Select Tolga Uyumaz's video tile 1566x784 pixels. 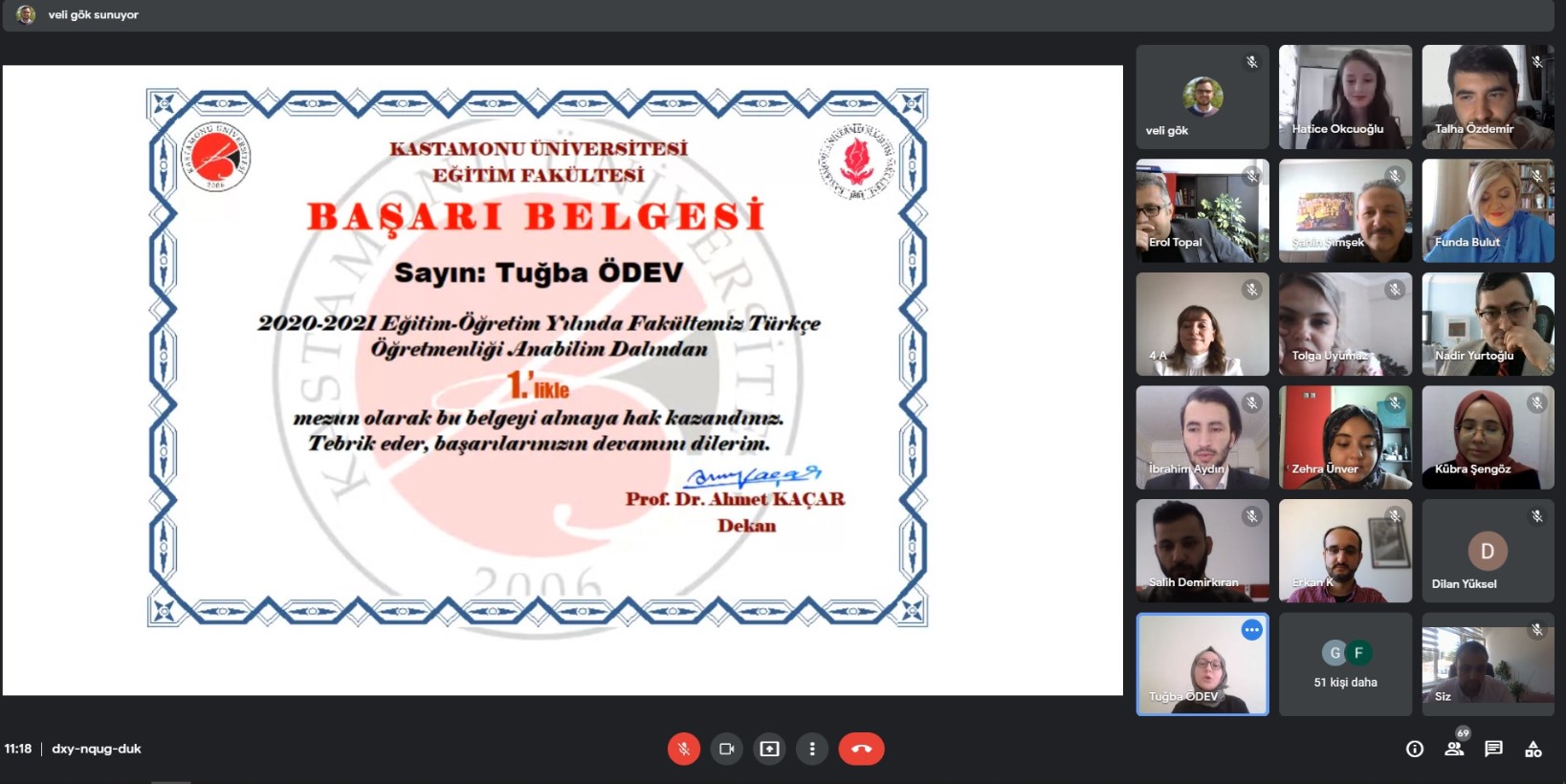(1345, 324)
